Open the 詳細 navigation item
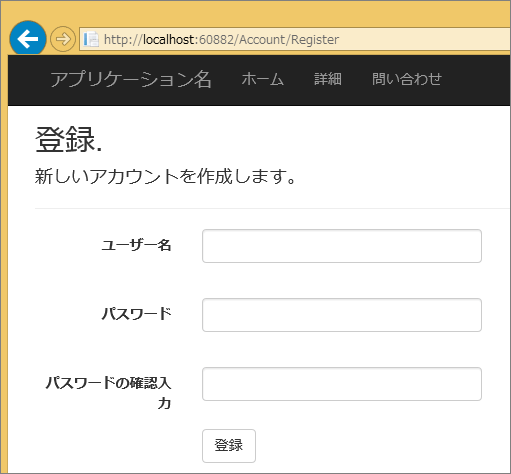The image size is (511, 474). [328, 79]
